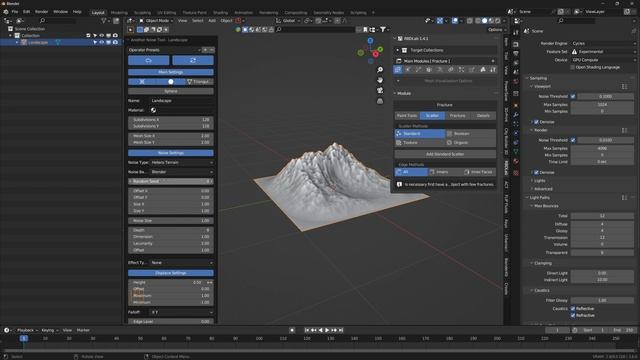Image resolution: width=640 pixels, height=360 pixels.
Task: Toggle camera view icon in viewport
Action: (380, 91)
